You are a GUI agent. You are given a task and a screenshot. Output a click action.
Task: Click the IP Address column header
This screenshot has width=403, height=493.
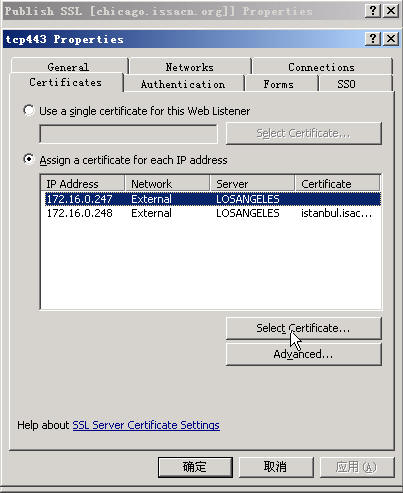point(83,184)
